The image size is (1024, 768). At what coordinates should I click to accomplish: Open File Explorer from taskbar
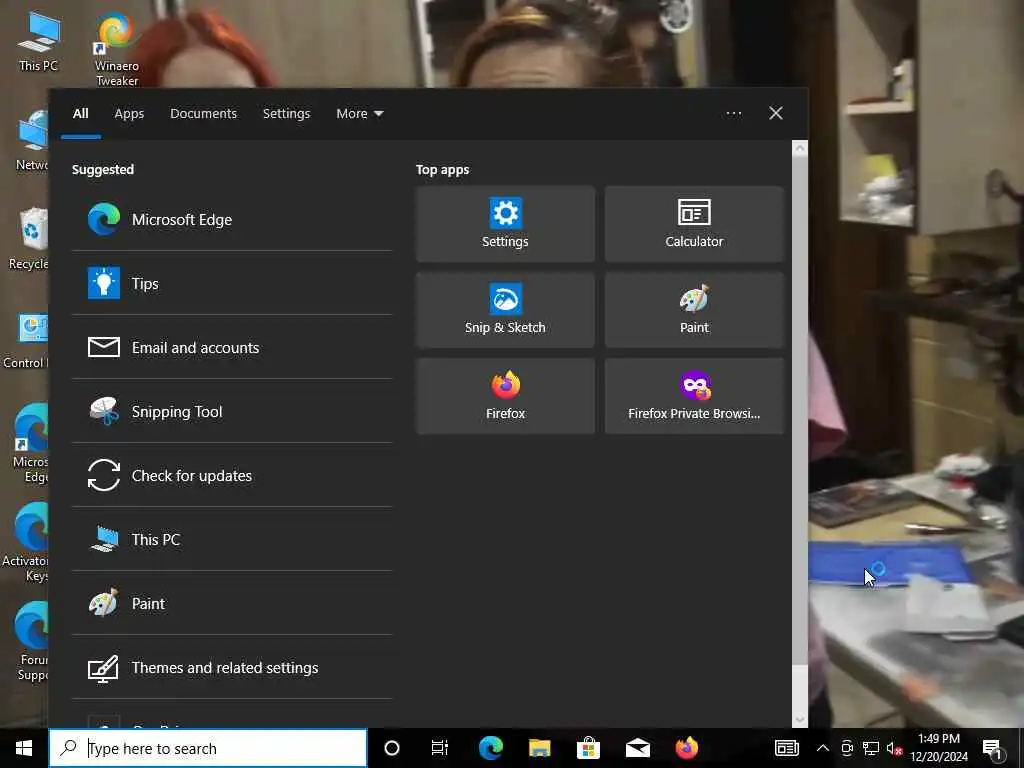click(x=540, y=748)
